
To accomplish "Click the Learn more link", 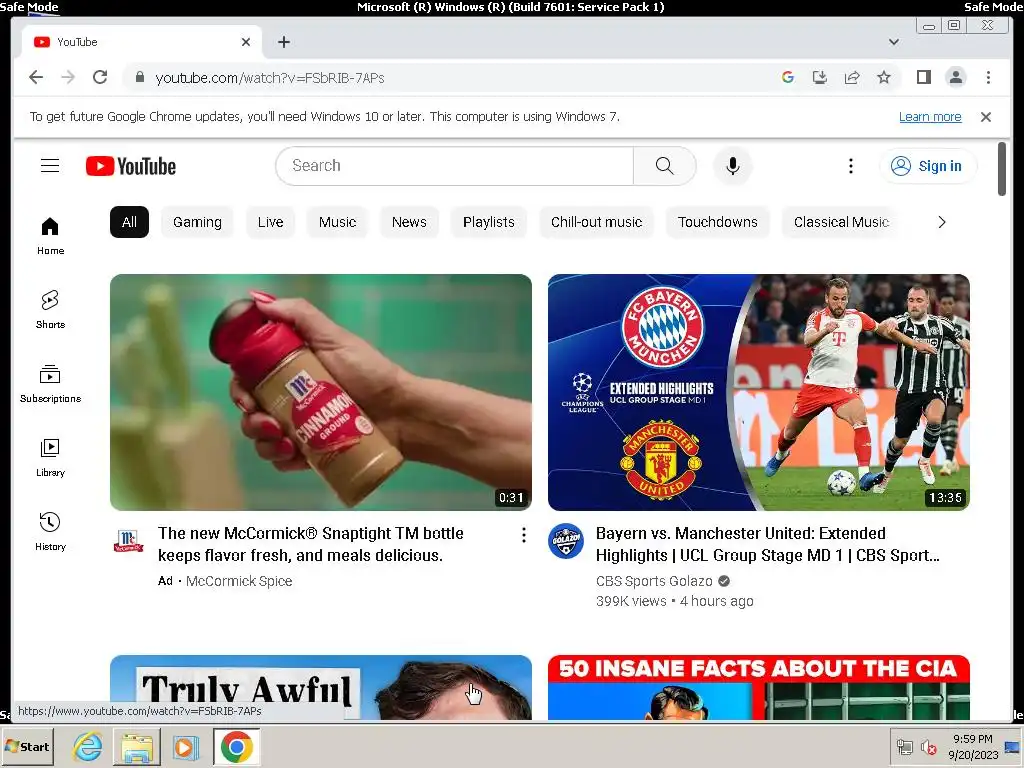I will coord(930,117).
